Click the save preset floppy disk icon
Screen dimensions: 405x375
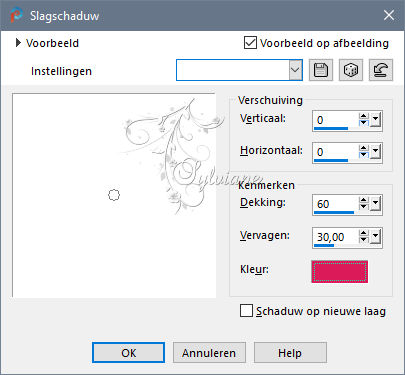coord(321,70)
